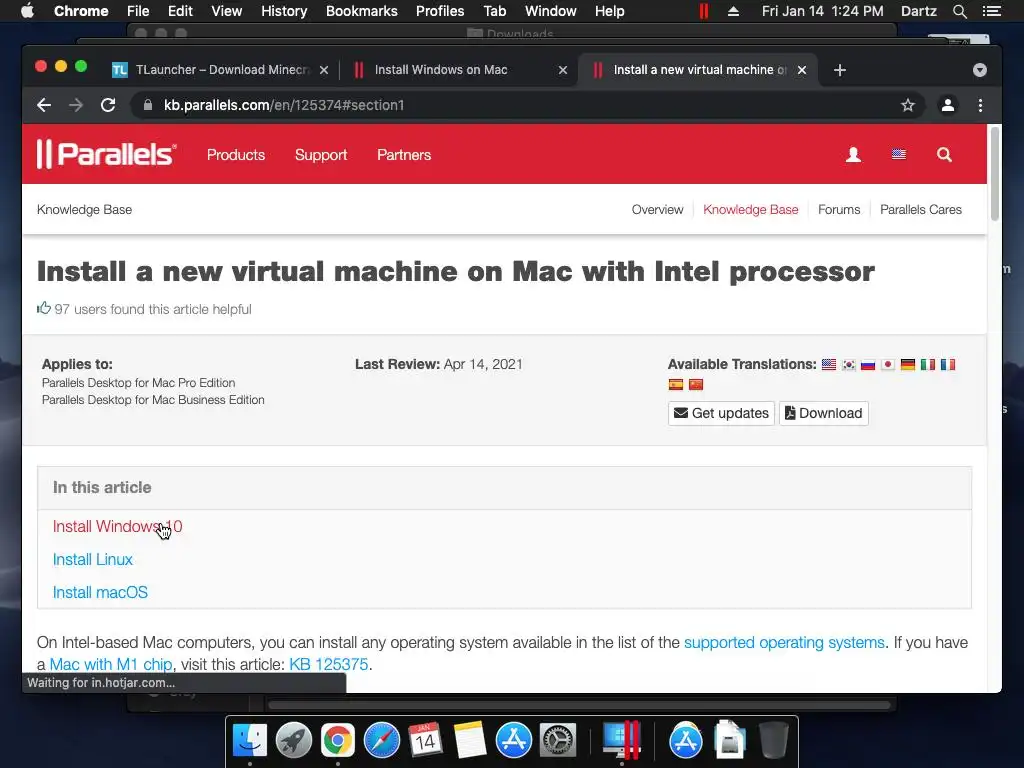This screenshot has height=768, width=1024.
Task: Open Finder from the Dock
Action: click(250, 740)
